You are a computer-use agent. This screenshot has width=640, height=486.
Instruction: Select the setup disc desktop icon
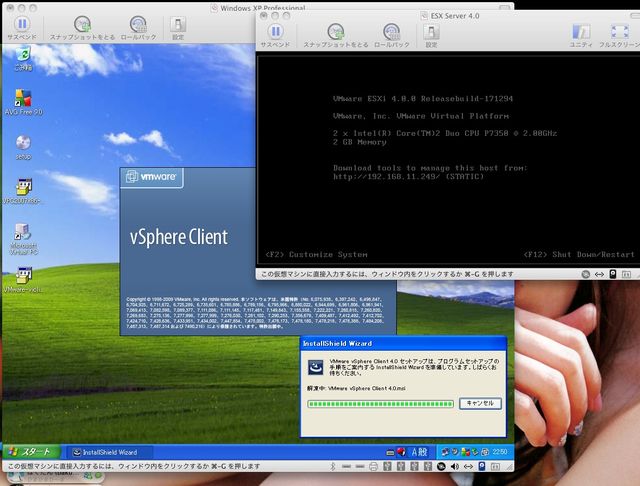[23, 147]
